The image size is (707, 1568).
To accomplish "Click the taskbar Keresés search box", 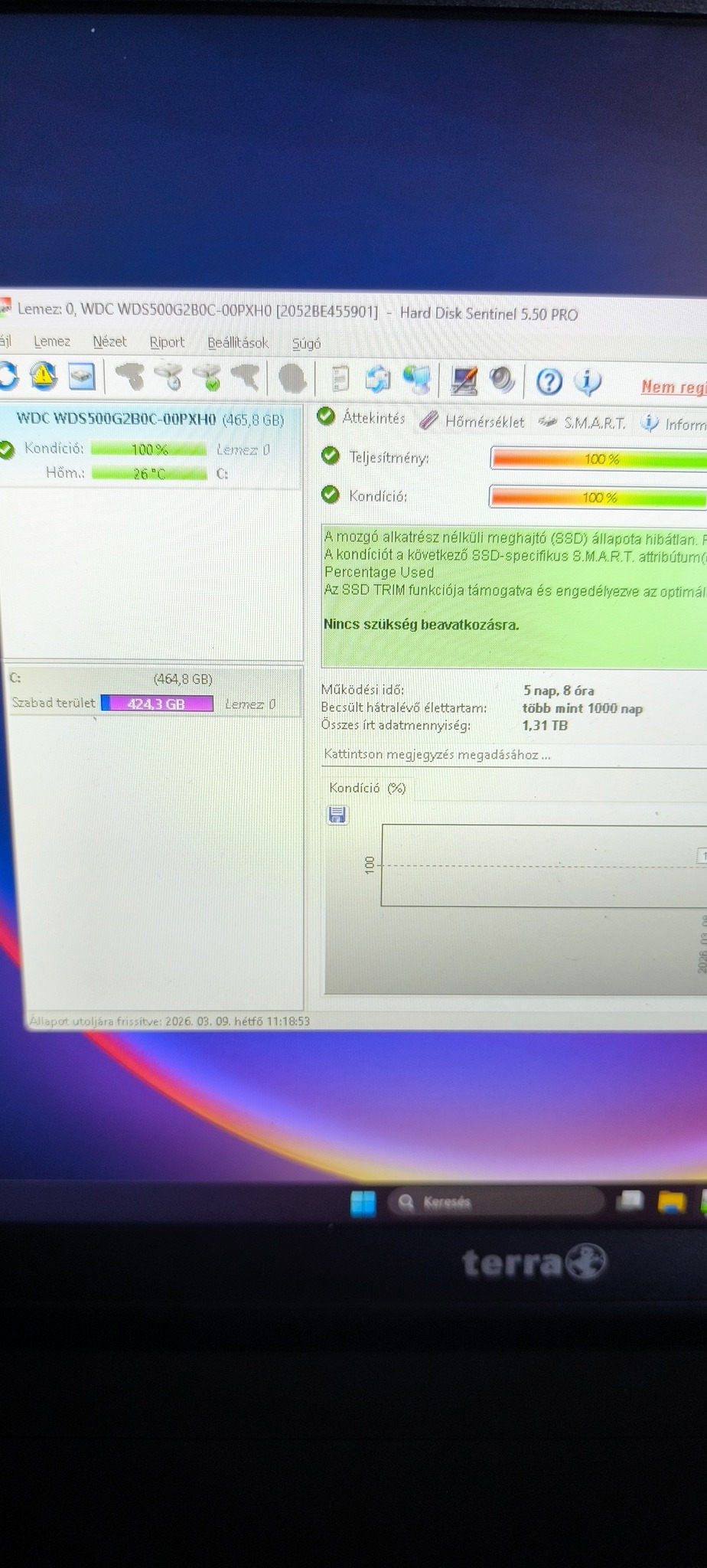I will tap(496, 1201).
